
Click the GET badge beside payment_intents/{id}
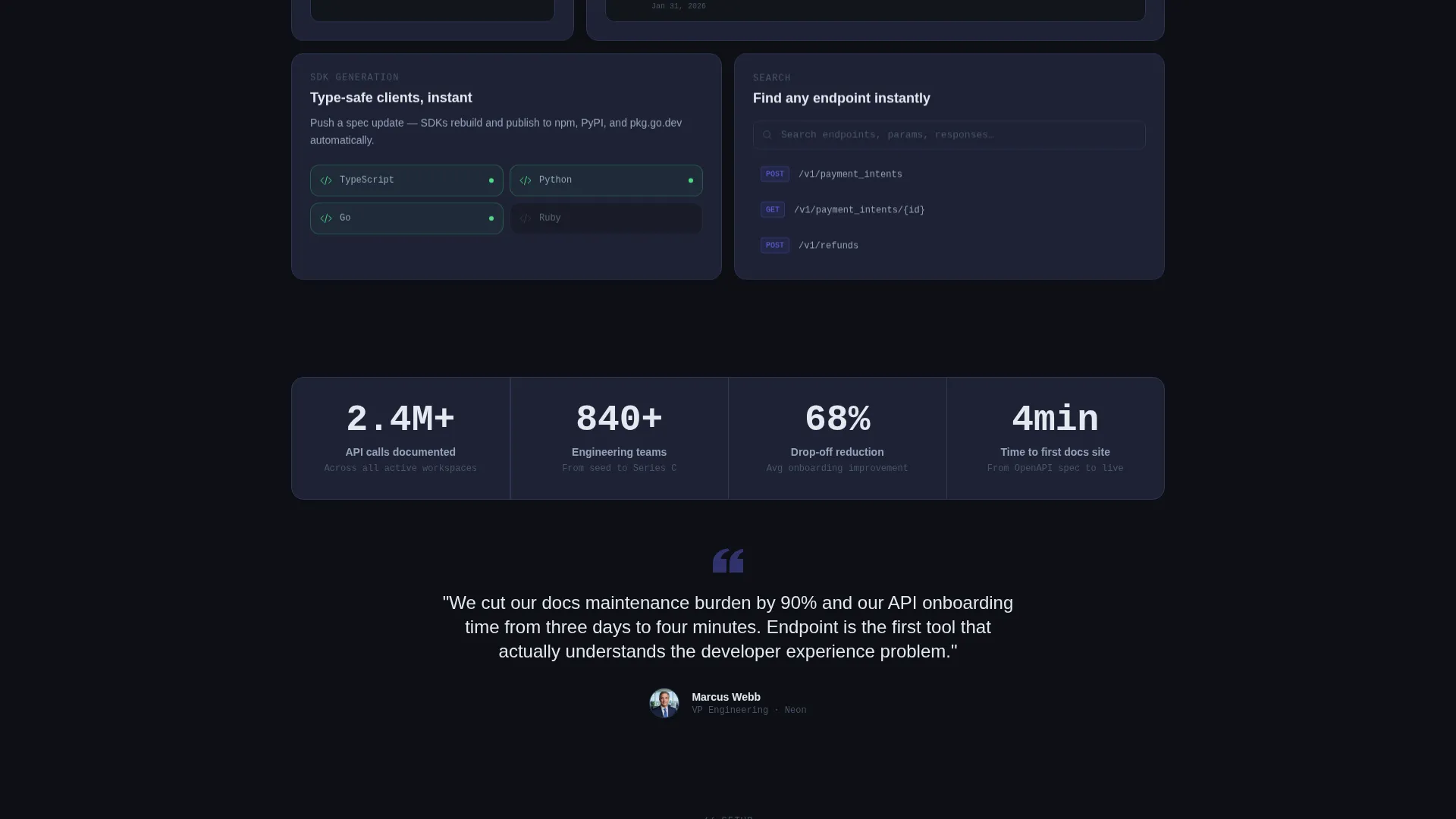pos(773,210)
